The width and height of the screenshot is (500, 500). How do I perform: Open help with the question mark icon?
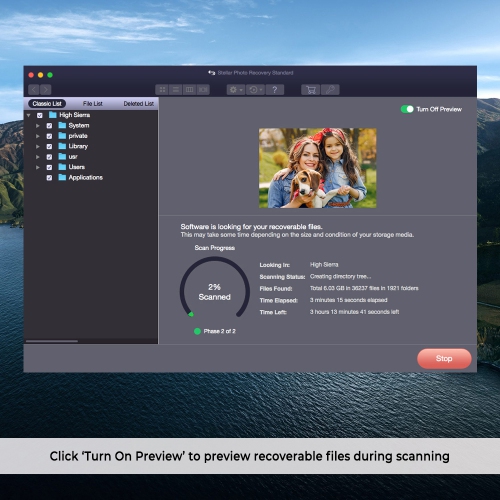pos(275,90)
